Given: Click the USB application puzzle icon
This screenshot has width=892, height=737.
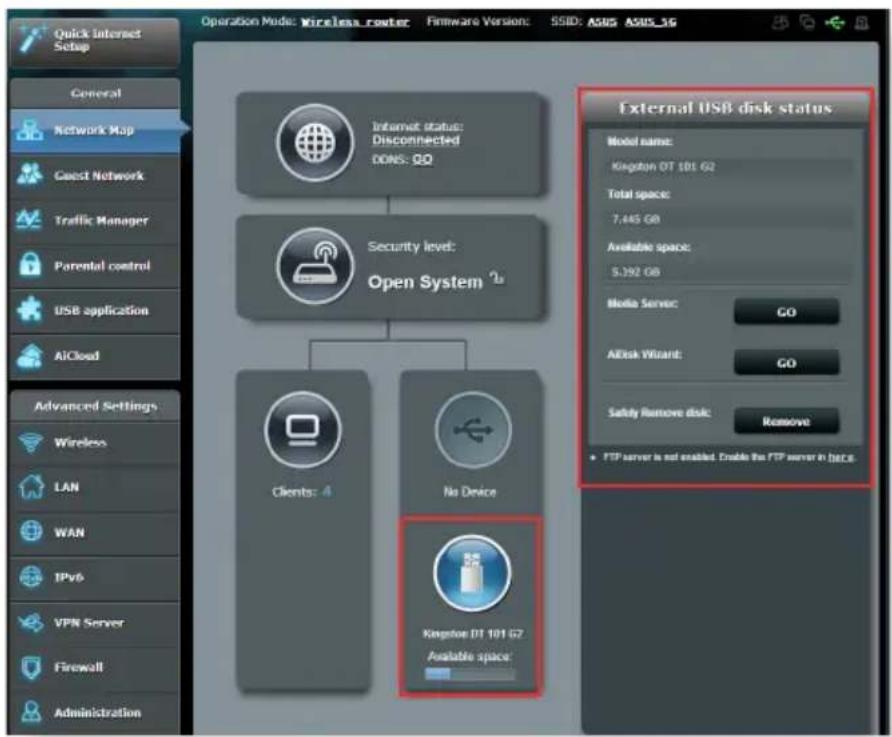Looking at the screenshot, I should (29, 309).
